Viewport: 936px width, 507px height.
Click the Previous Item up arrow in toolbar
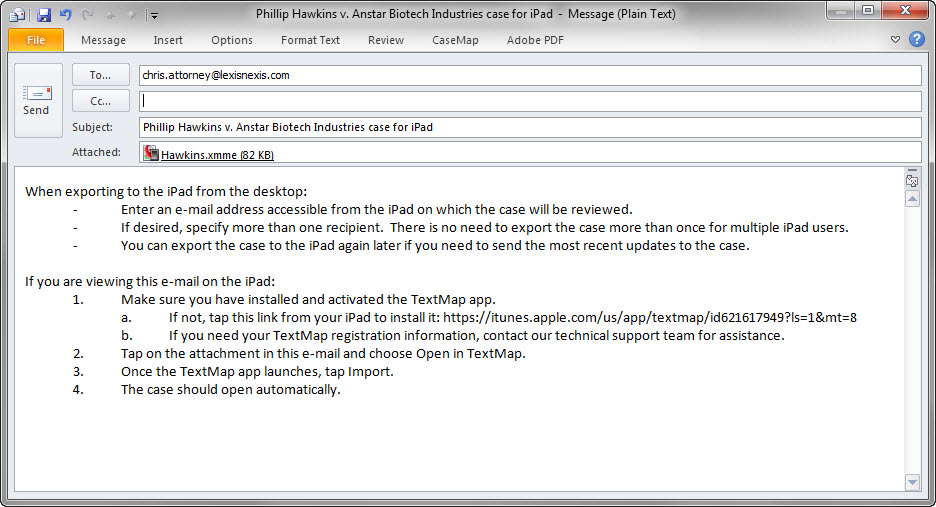point(110,16)
